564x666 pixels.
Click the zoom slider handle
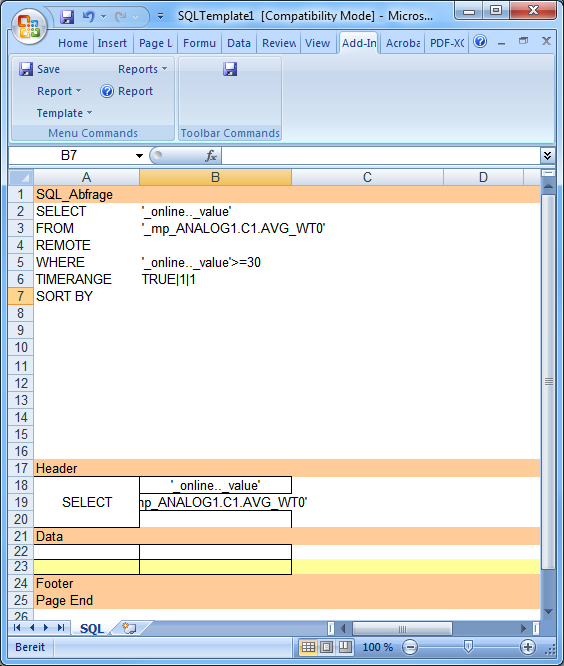[468, 646]
